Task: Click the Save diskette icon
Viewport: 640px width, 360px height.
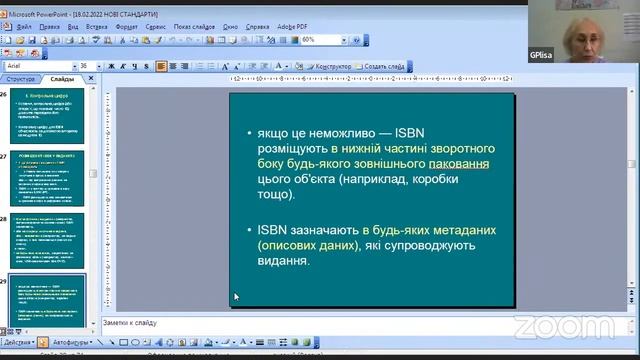Action: click(x=32, y=40)
